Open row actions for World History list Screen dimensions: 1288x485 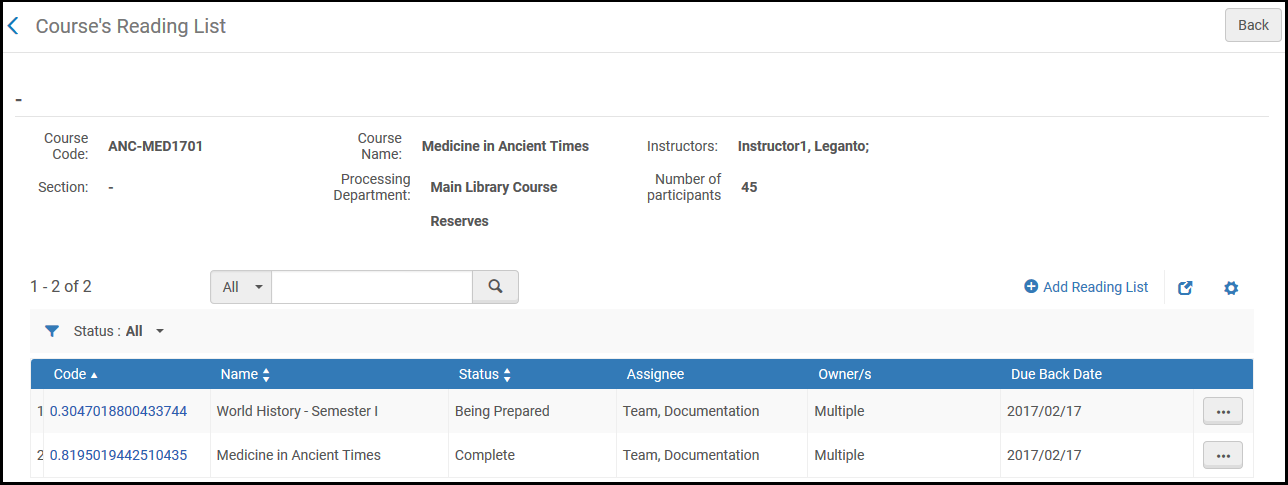1222,411
